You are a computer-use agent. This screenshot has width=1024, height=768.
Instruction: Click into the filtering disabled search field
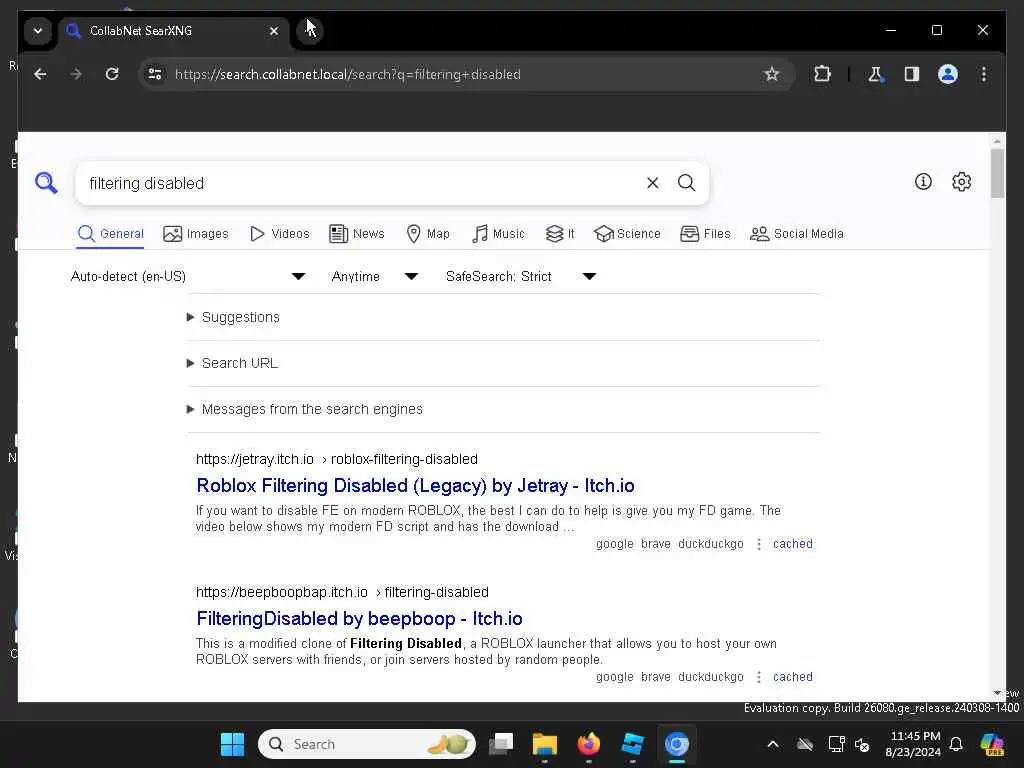point(359,184)
